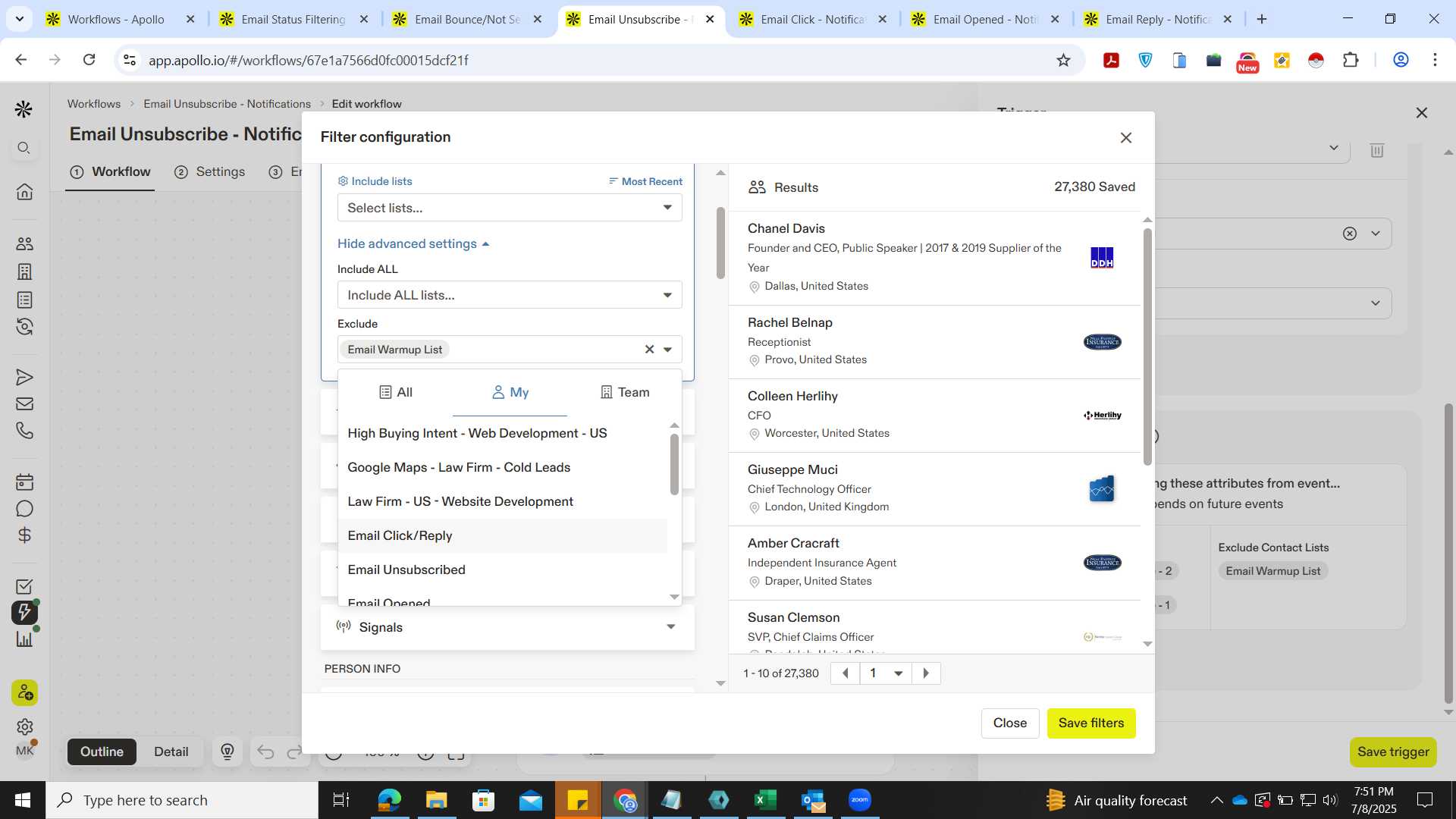
Task: Collapse Hide advanced settings
Action: (413, 243)
